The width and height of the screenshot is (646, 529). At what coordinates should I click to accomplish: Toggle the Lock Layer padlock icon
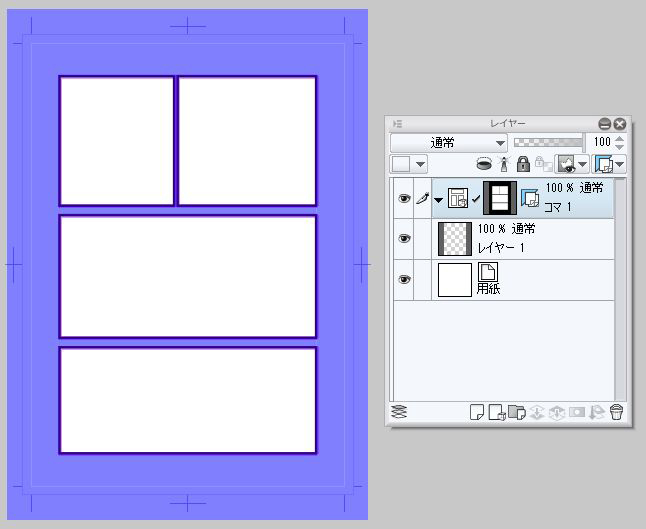click(x=523, y=164)
